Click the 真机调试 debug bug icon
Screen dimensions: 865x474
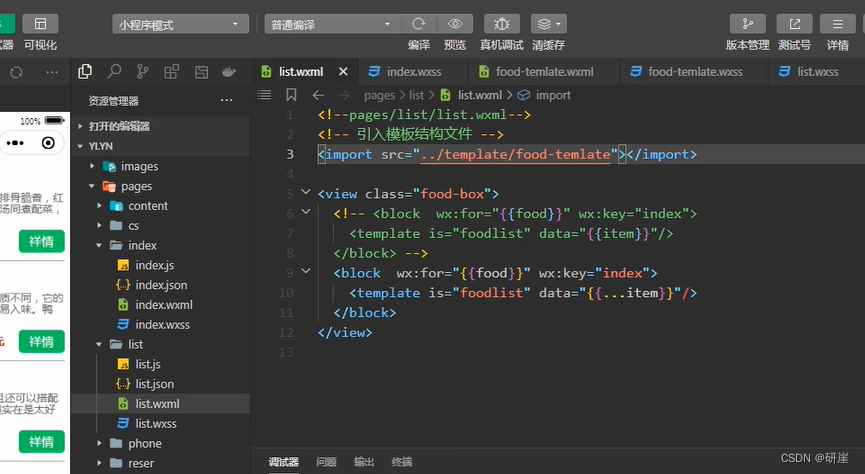click(x=501, y=24)
